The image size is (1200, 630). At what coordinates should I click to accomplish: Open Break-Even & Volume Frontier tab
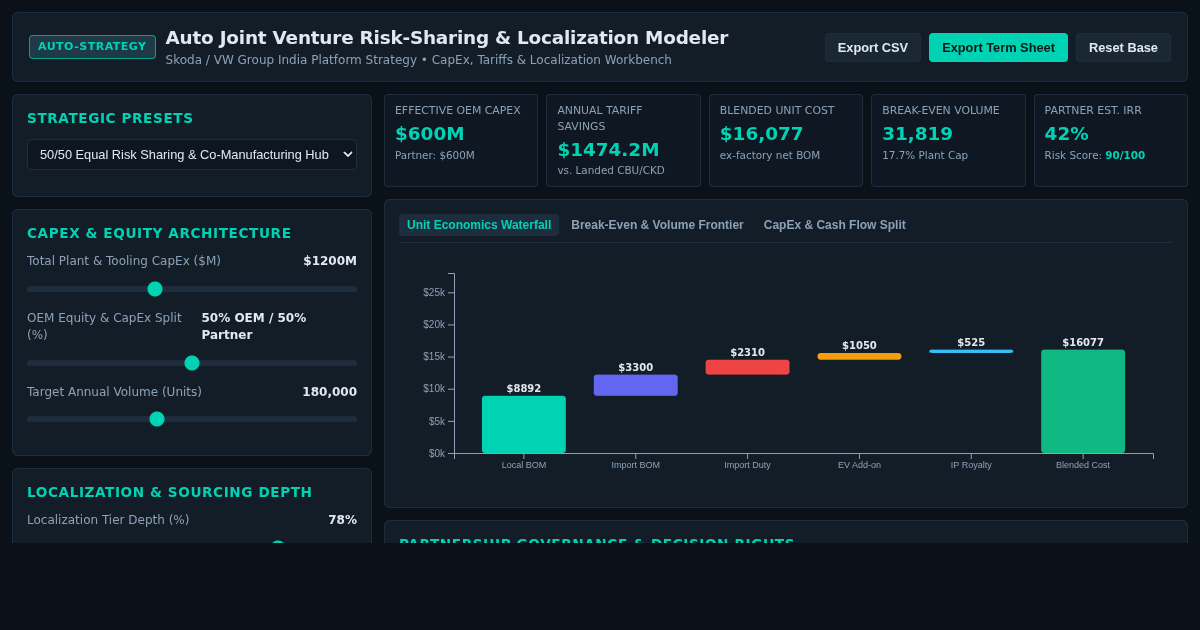(657, 225)
